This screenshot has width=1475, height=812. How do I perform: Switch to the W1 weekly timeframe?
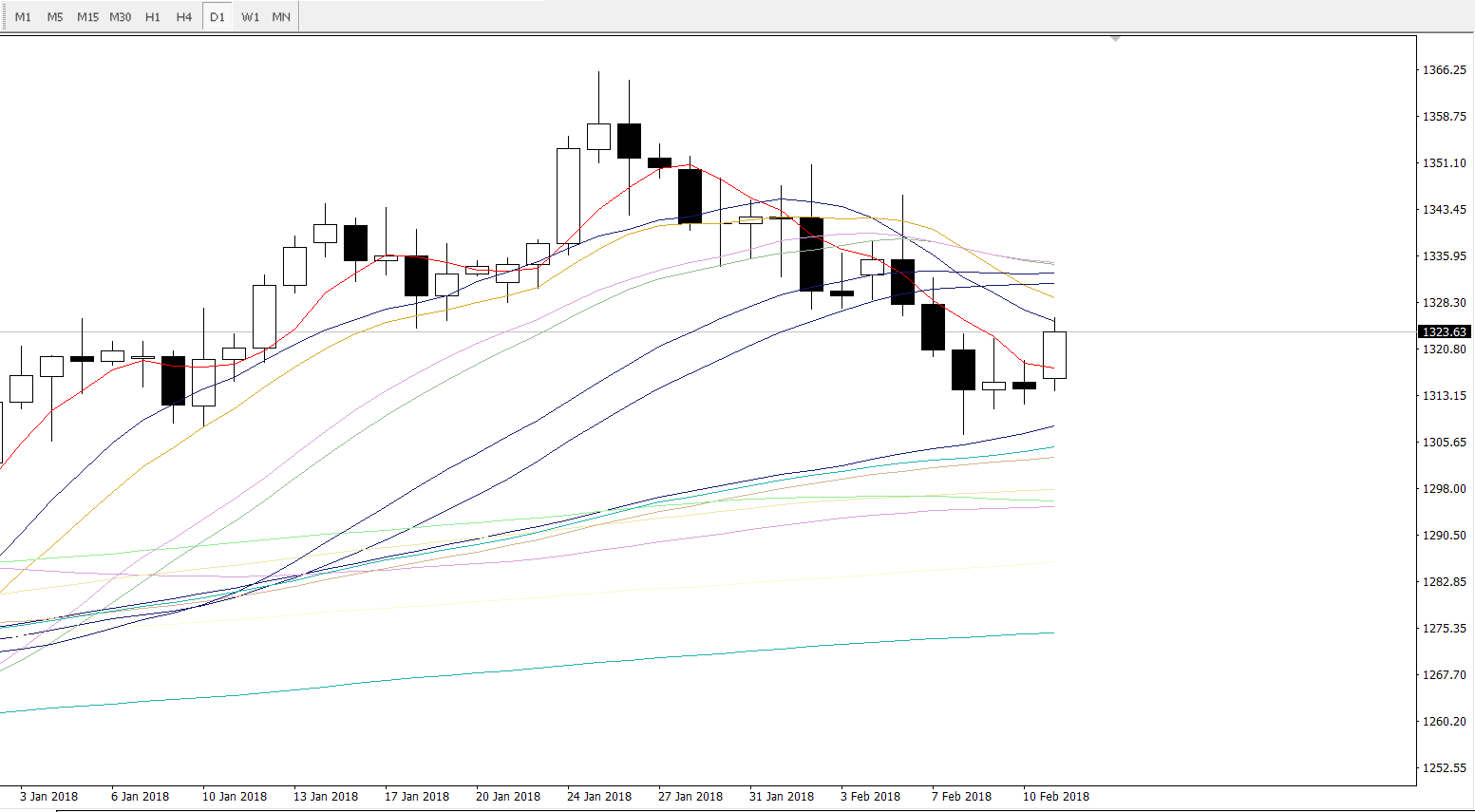pyautogui.click(x=250, y=17)
